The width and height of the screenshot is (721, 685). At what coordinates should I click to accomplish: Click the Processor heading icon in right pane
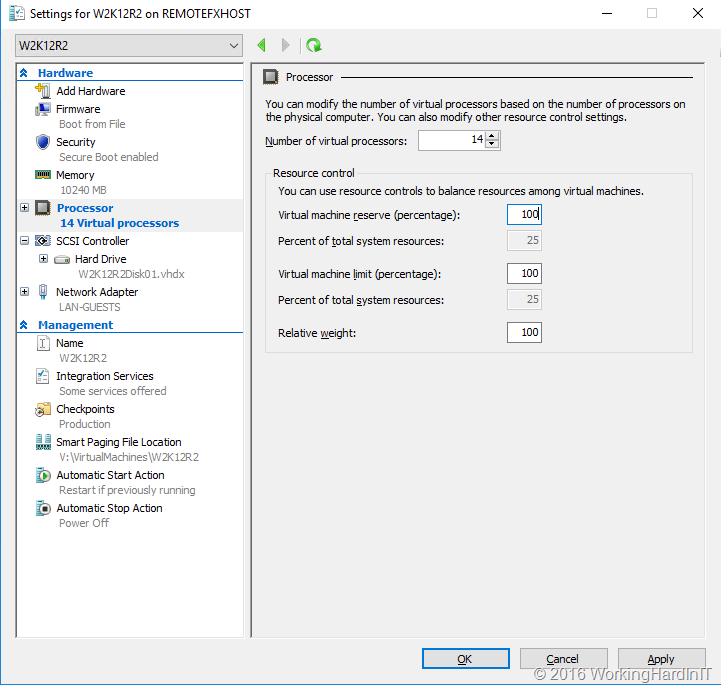270,77
